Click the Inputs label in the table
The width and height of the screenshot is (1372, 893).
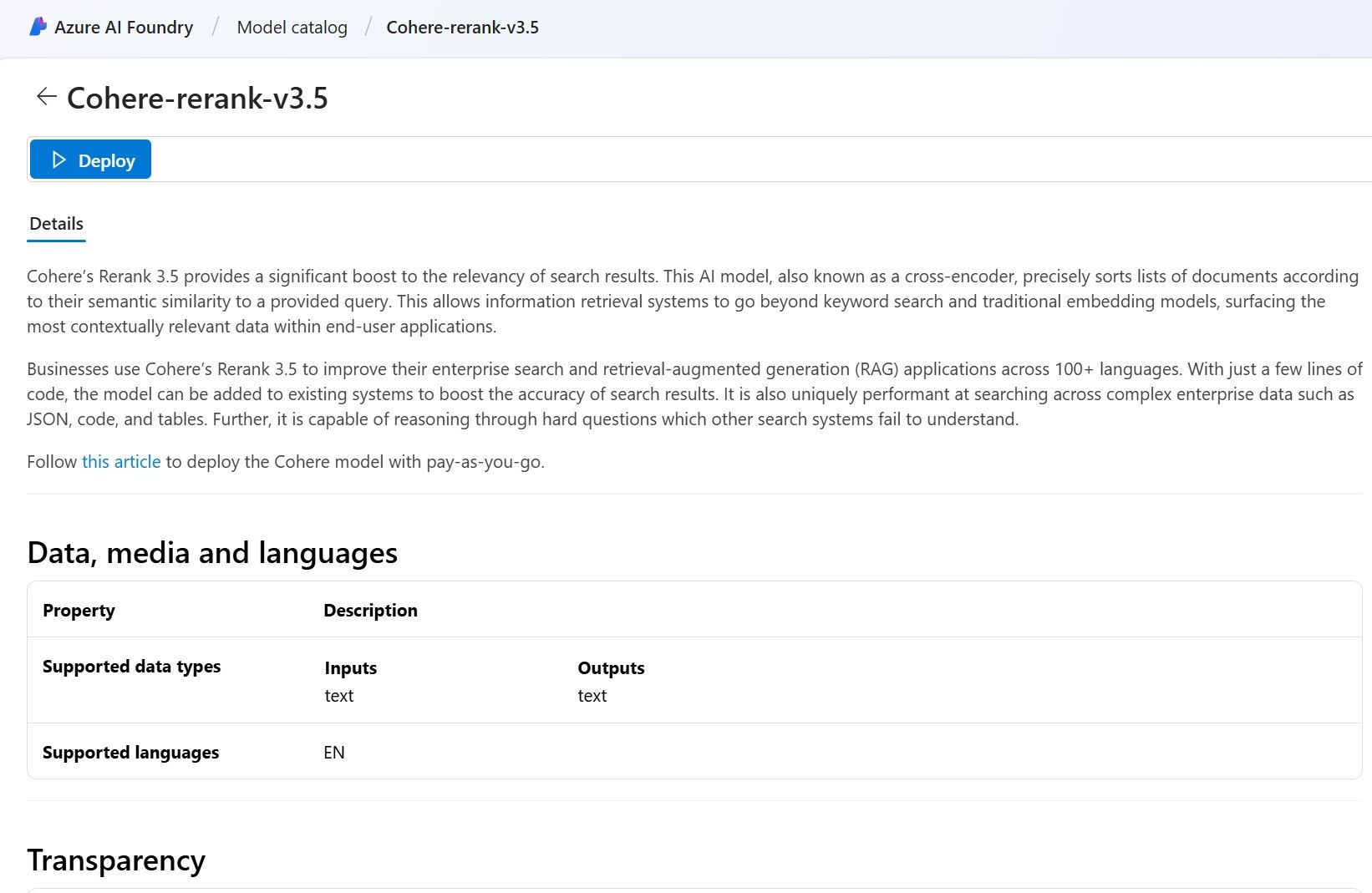click(x=350, y=668)
